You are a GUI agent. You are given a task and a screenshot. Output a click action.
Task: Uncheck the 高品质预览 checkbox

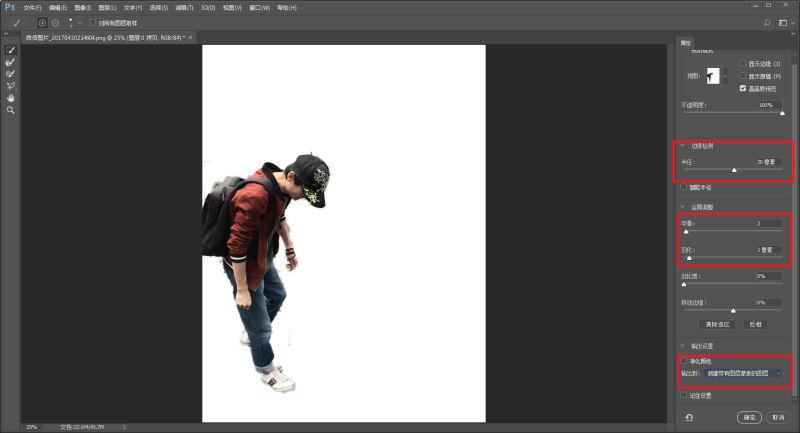tap(741, 88)
